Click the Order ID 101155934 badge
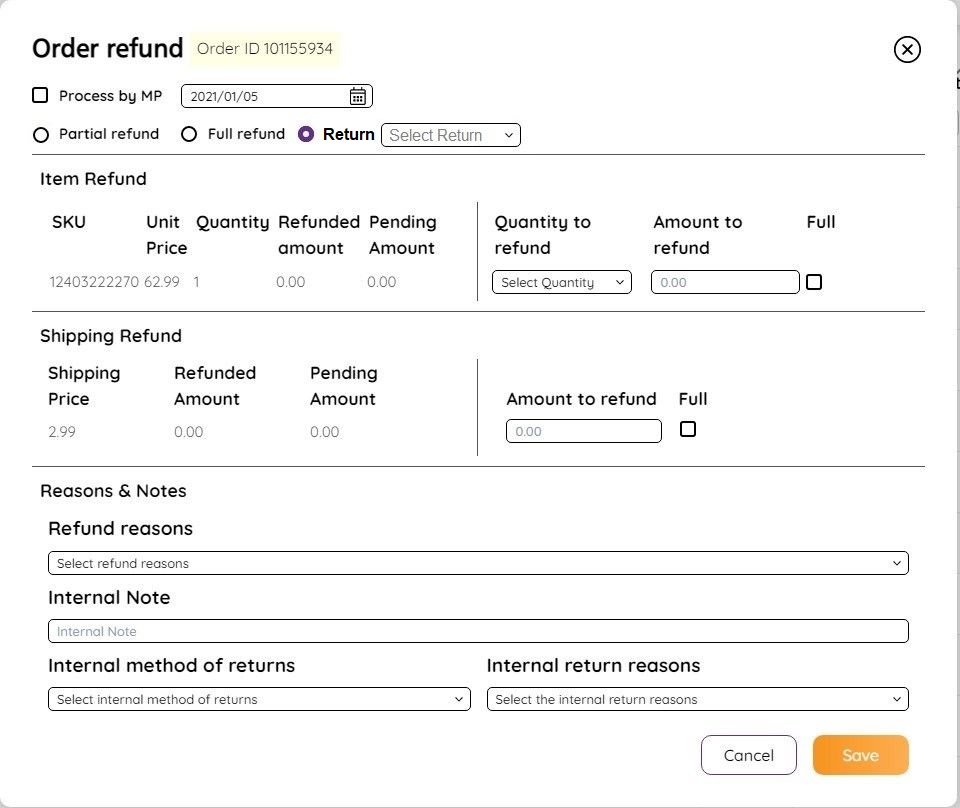960x808 pixels. pyautogui.click(x=264, y=48)
